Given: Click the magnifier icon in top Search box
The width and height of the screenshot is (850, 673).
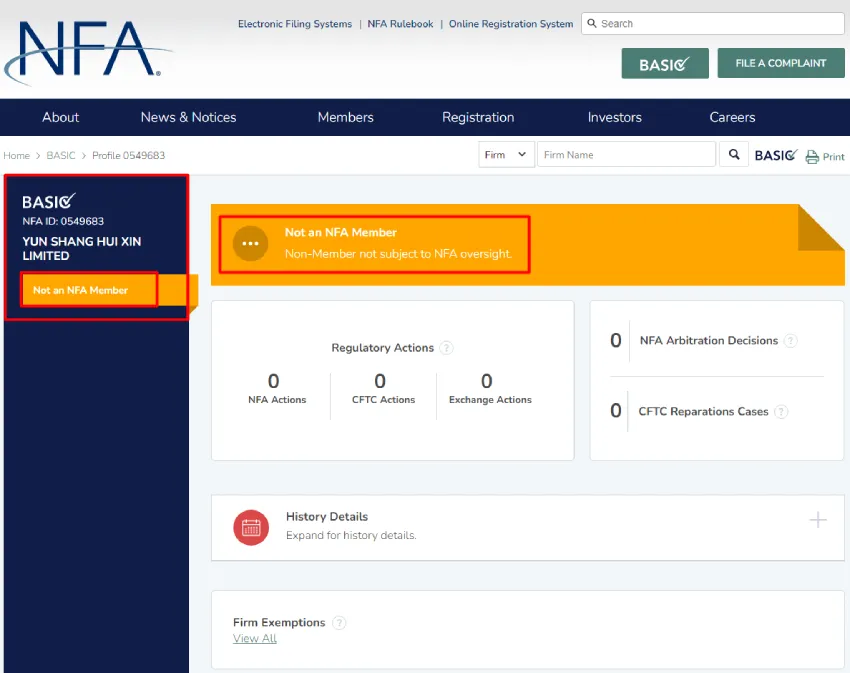Looking at the screenshot, I should [x=592, y=23].
